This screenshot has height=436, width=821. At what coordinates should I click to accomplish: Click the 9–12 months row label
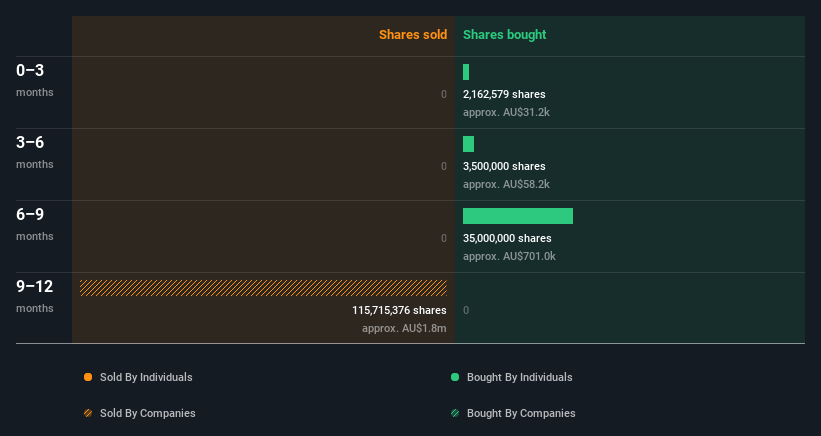point(35,296)
